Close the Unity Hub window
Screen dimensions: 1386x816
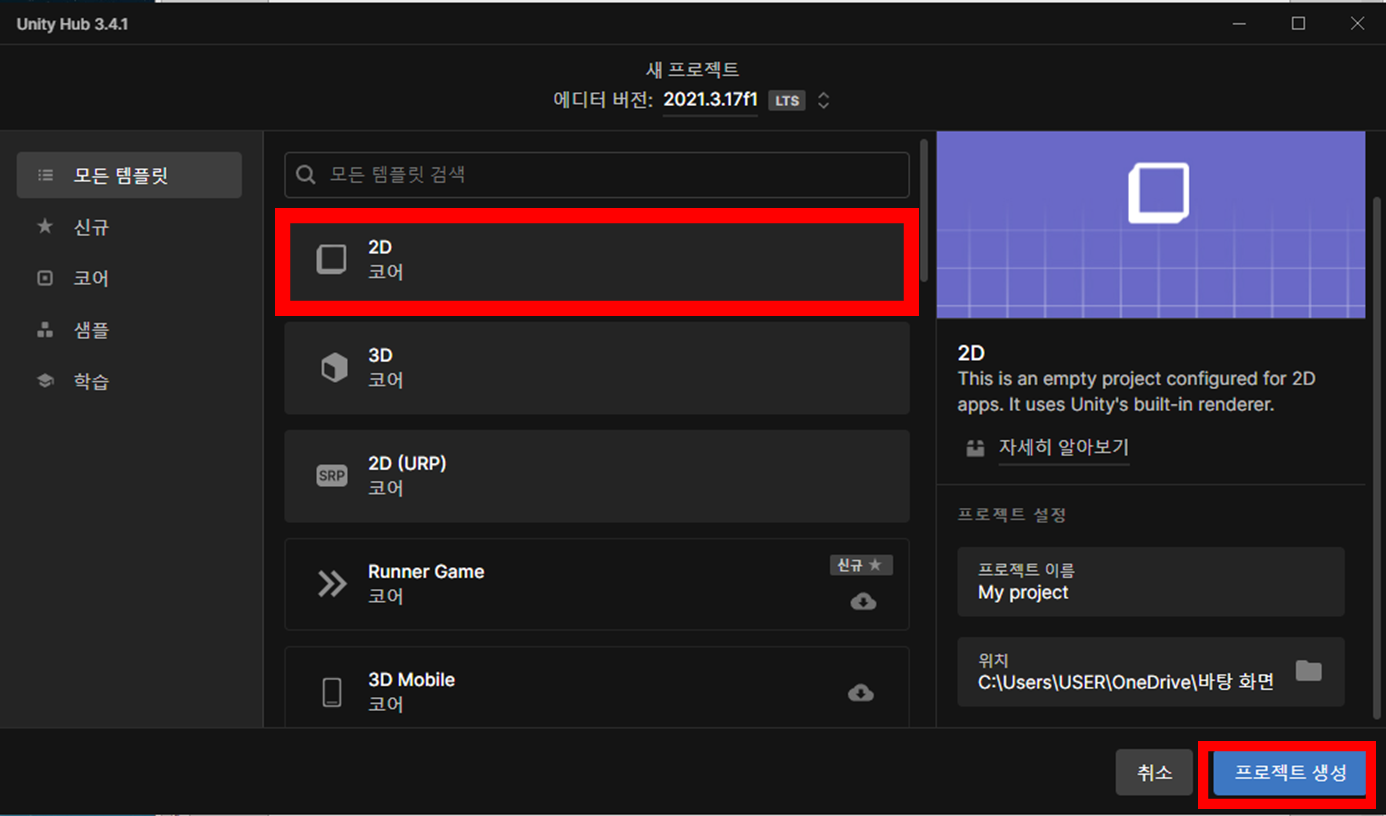click(x=1357, y=24)
